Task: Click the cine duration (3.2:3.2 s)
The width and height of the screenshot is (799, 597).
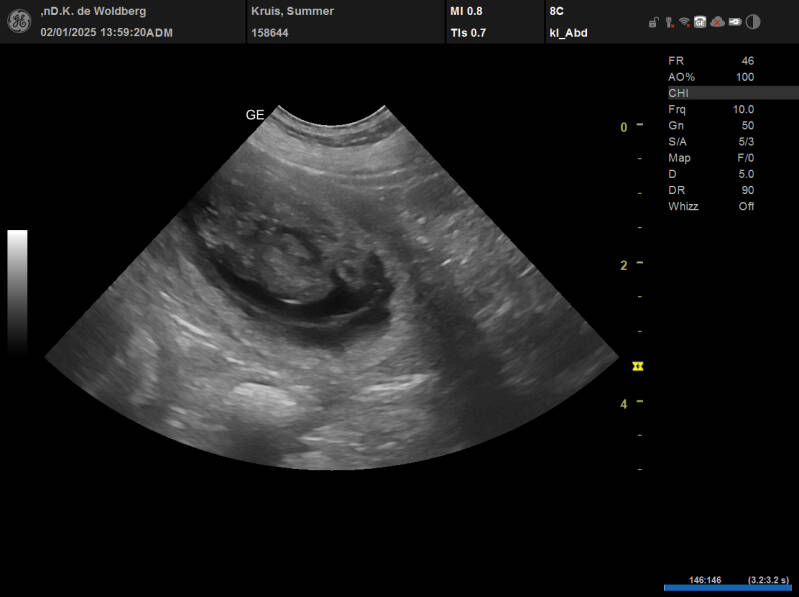Action: (x=768, y=580)
